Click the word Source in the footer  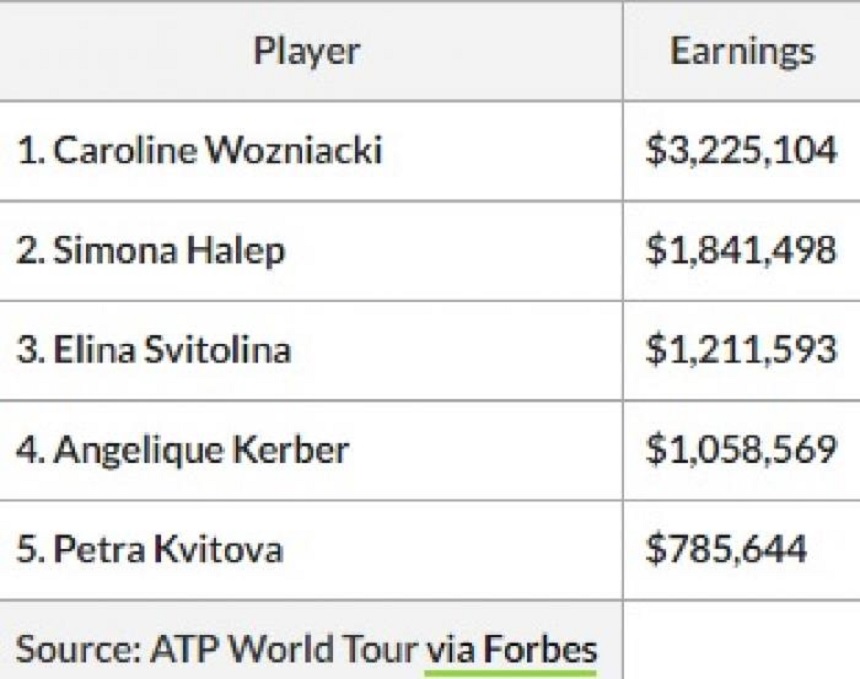click(76, 650)
